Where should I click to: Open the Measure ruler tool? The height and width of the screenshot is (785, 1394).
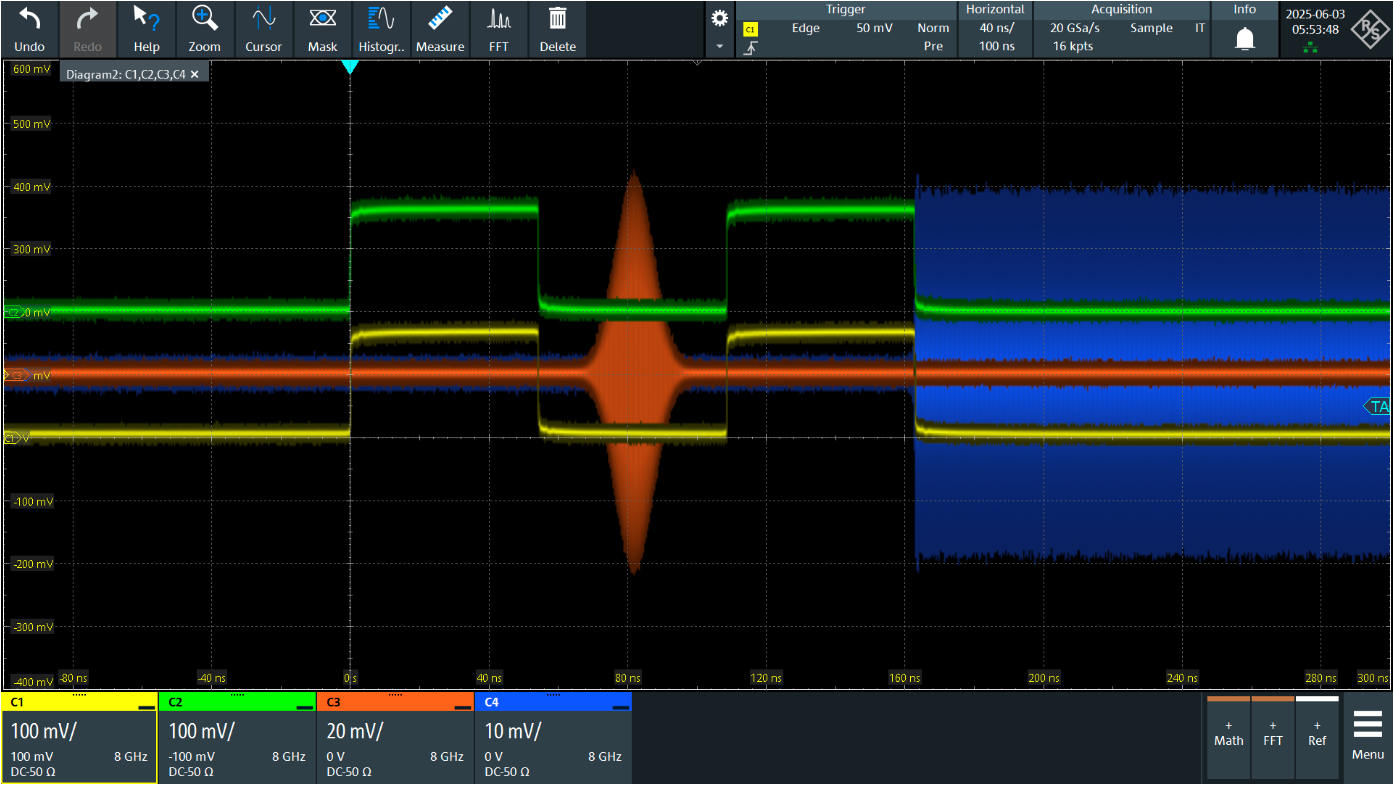(x=440, y=20)
